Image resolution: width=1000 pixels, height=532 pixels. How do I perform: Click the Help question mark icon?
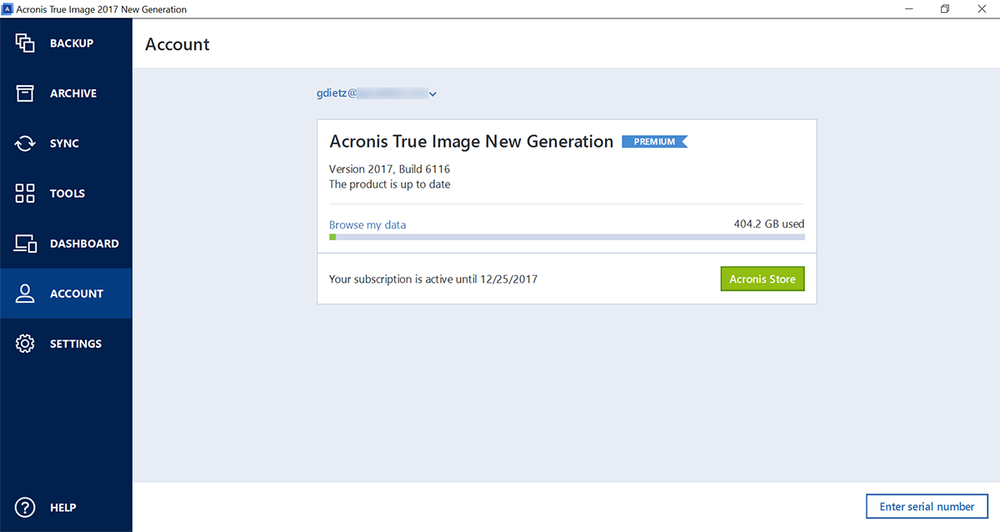click(25, 507)
